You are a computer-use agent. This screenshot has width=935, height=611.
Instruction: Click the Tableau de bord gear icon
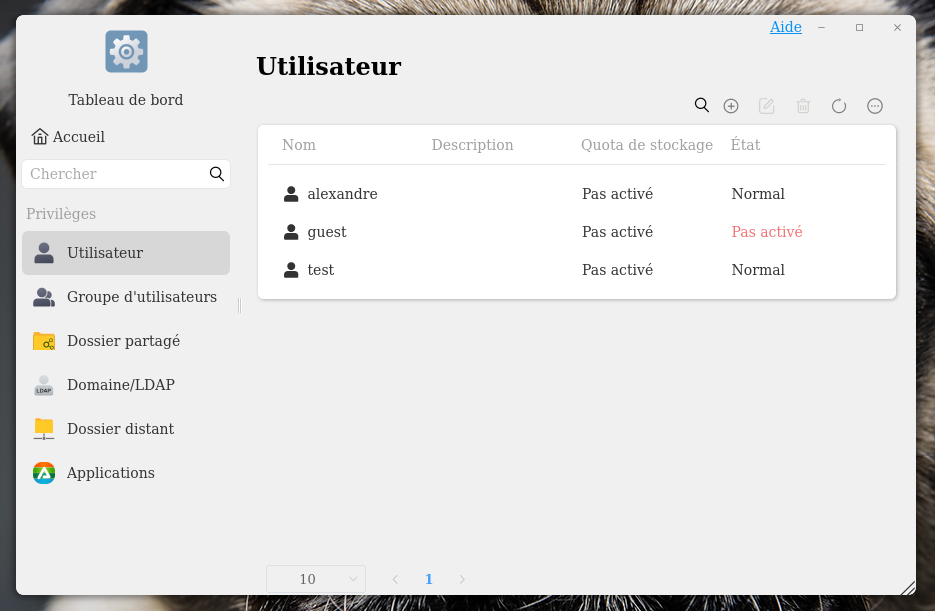(126, 52)
